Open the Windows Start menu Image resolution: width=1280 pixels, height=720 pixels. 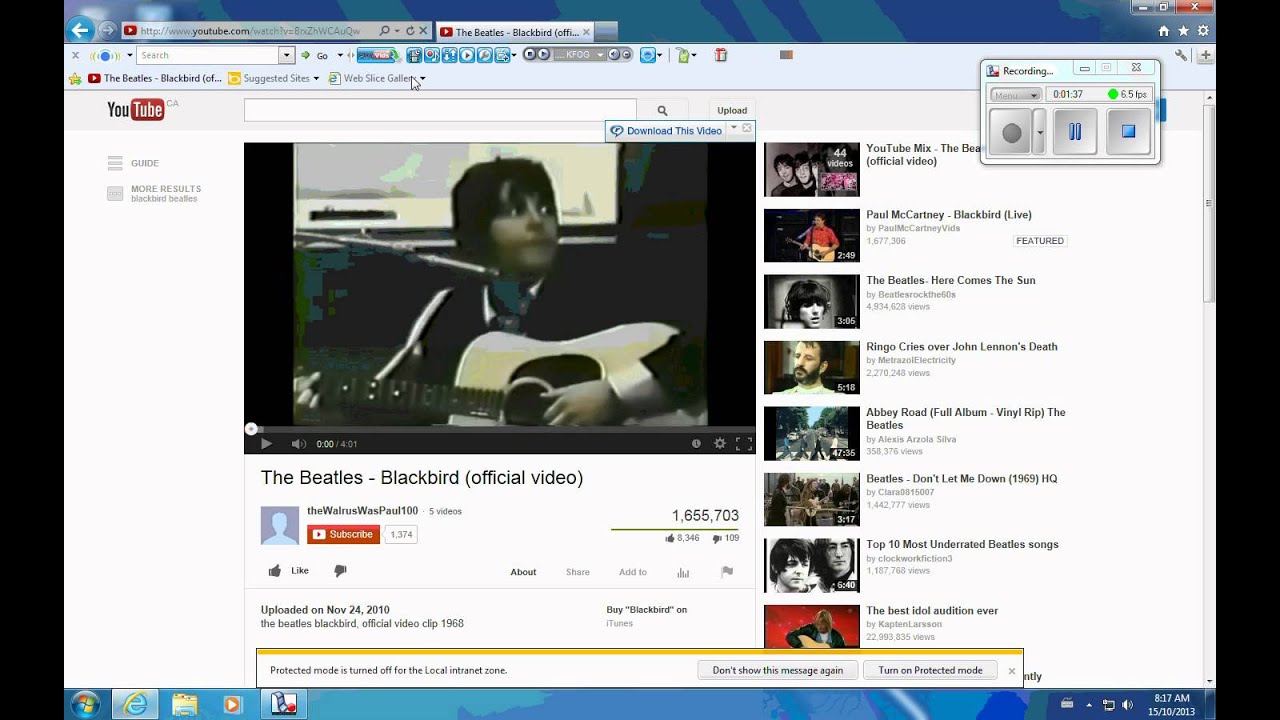(85, 703)
